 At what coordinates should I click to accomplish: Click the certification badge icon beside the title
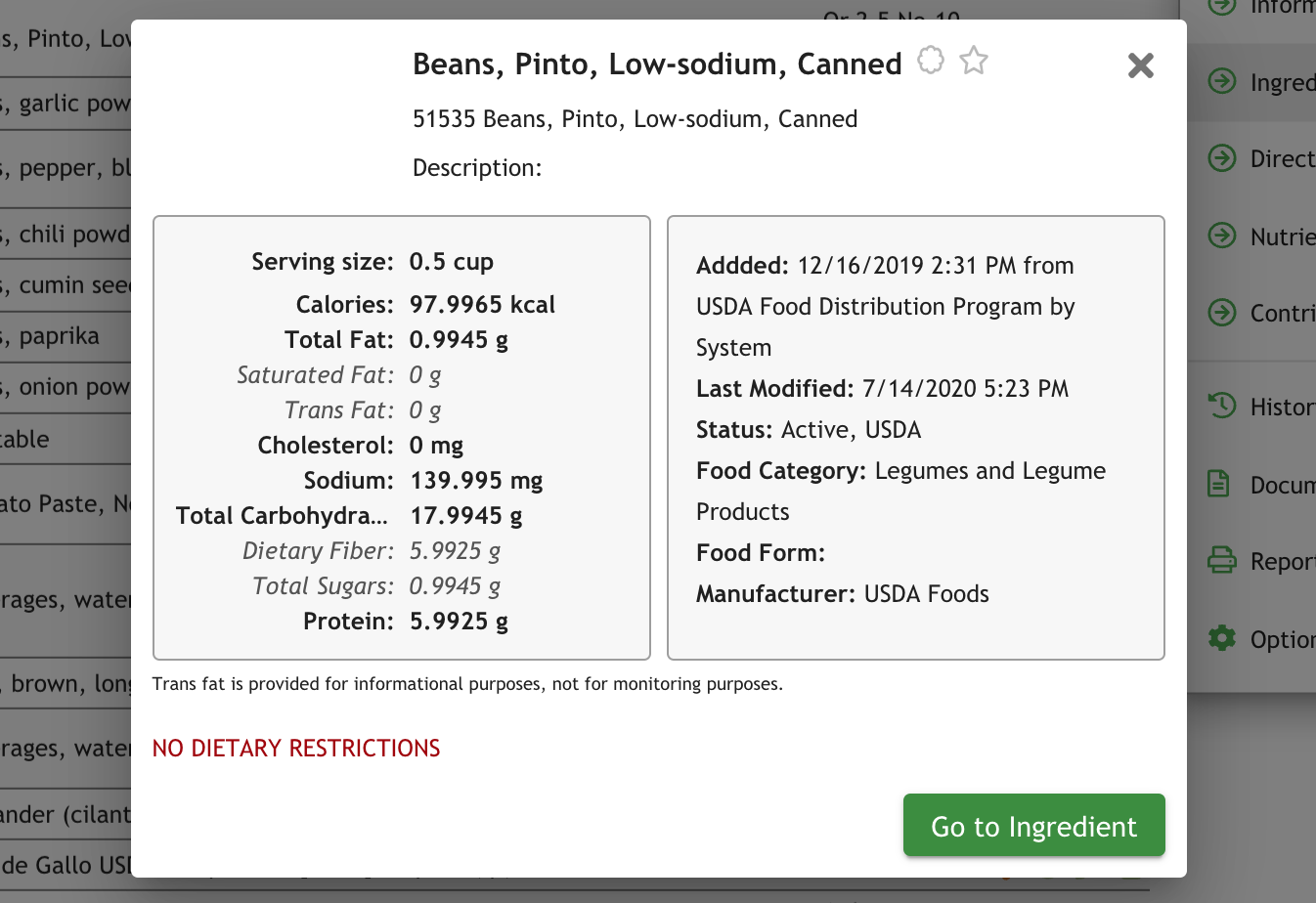[931, 61]
